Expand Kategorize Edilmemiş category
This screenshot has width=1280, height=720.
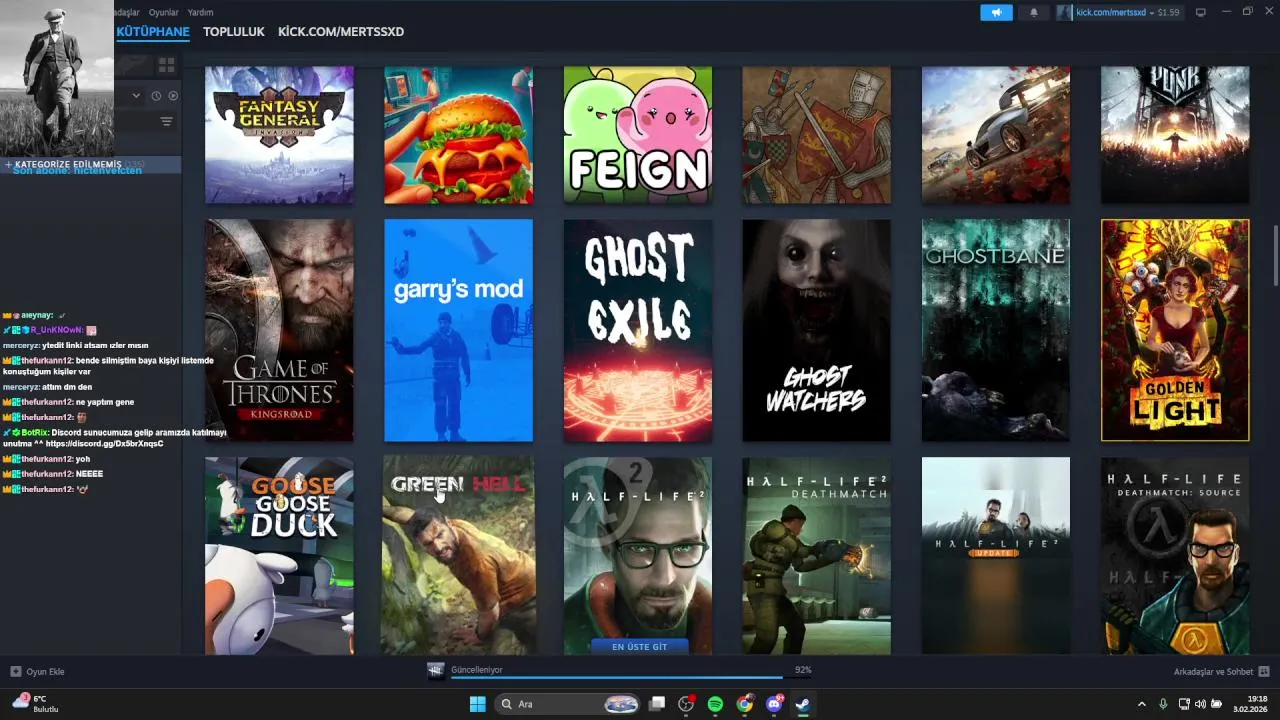(x=90, y=164)
